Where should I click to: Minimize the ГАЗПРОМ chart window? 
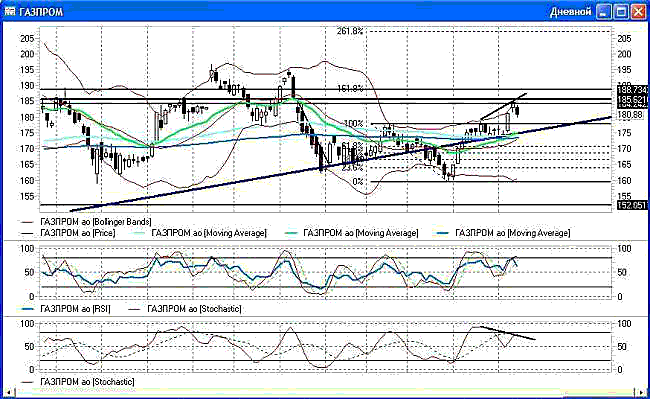coord(604,12)
